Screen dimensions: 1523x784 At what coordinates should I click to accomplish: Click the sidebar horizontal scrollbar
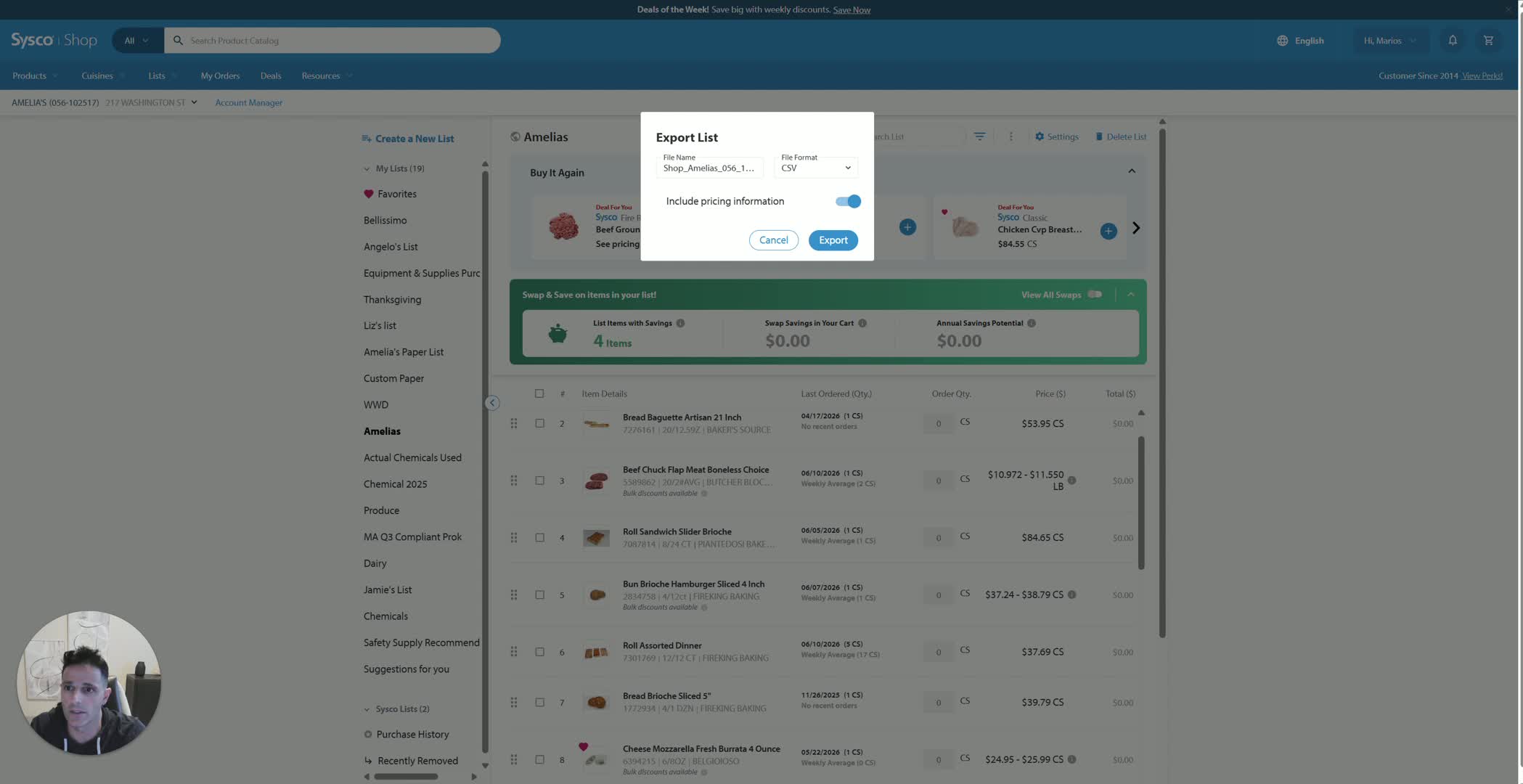click(406, 776)
